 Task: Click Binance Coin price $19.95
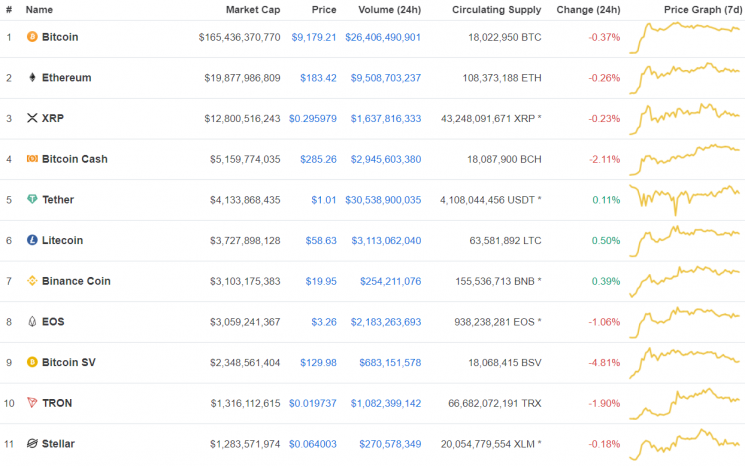(x=321, y=281)
